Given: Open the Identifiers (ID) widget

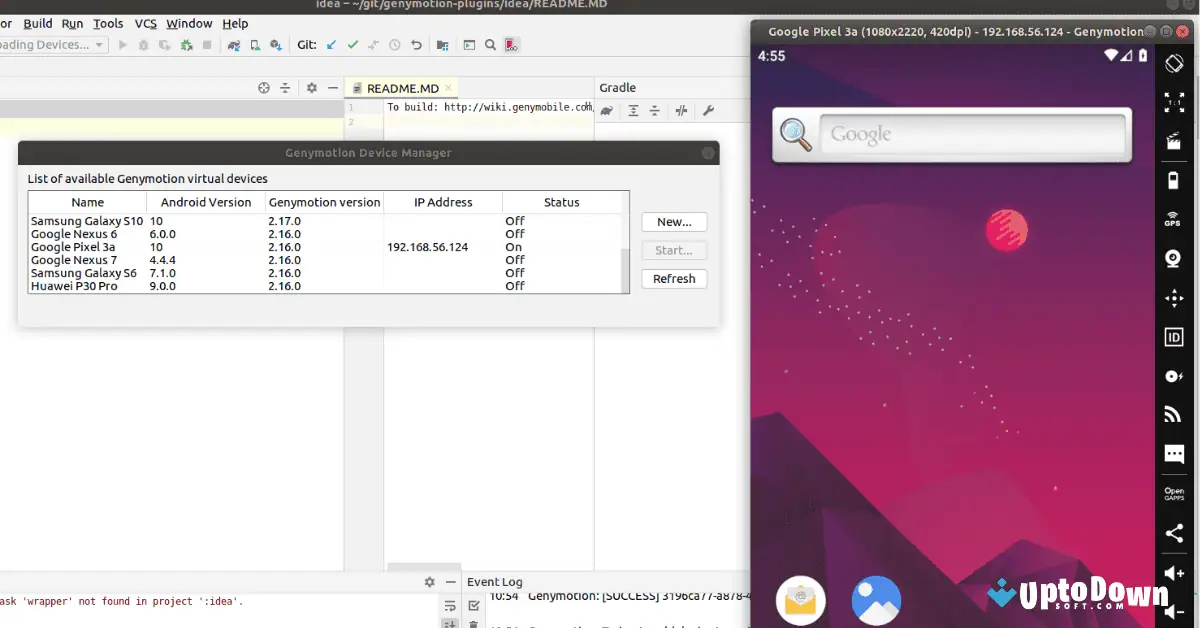Looking at the screenshot, I should [1174, 337].
